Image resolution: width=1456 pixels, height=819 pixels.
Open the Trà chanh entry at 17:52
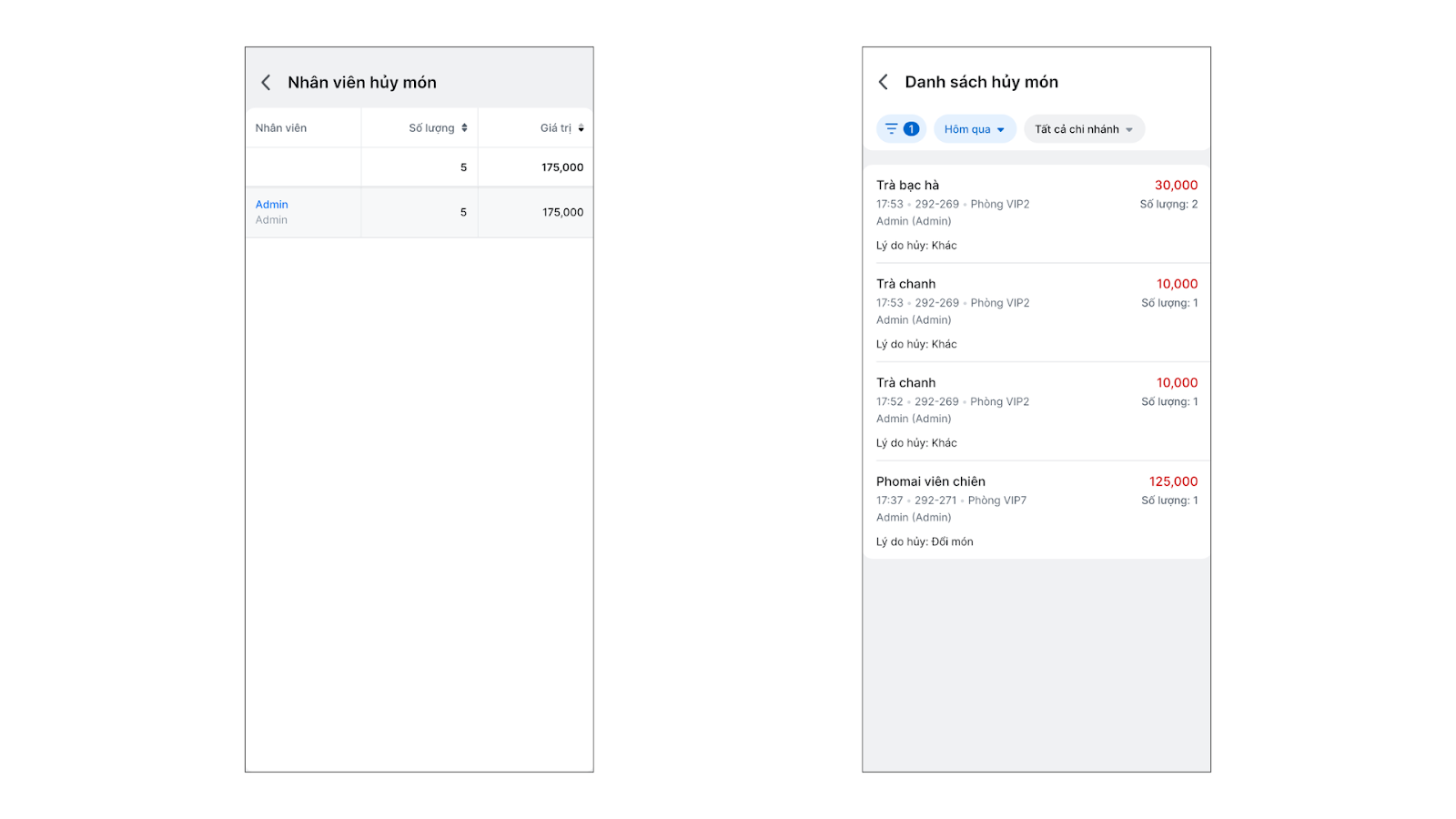point(1036,412)
